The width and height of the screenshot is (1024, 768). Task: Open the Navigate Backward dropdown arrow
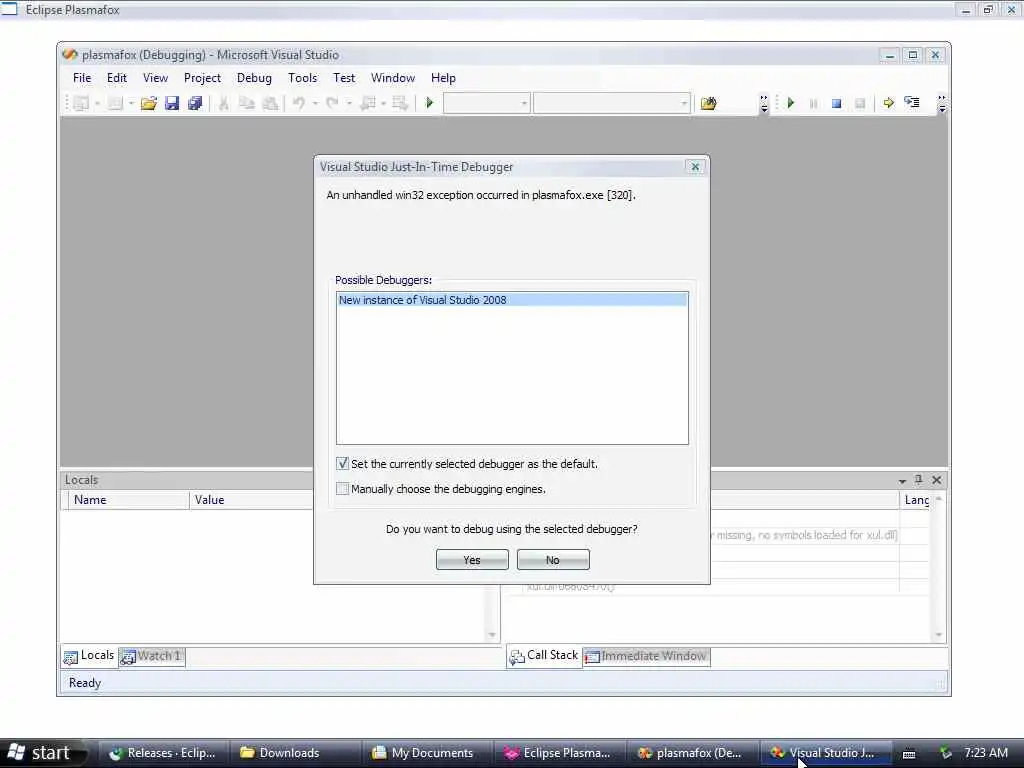point(383,103)
